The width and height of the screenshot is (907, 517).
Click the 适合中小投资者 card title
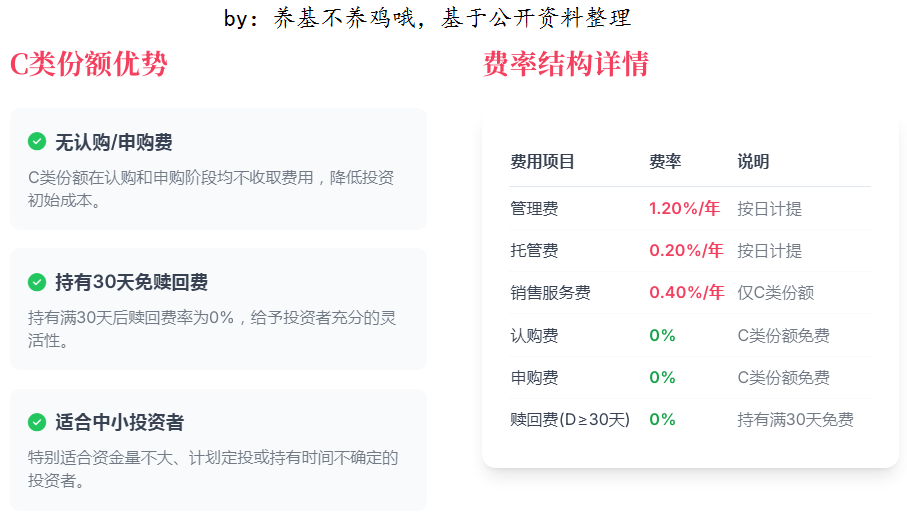120,422
